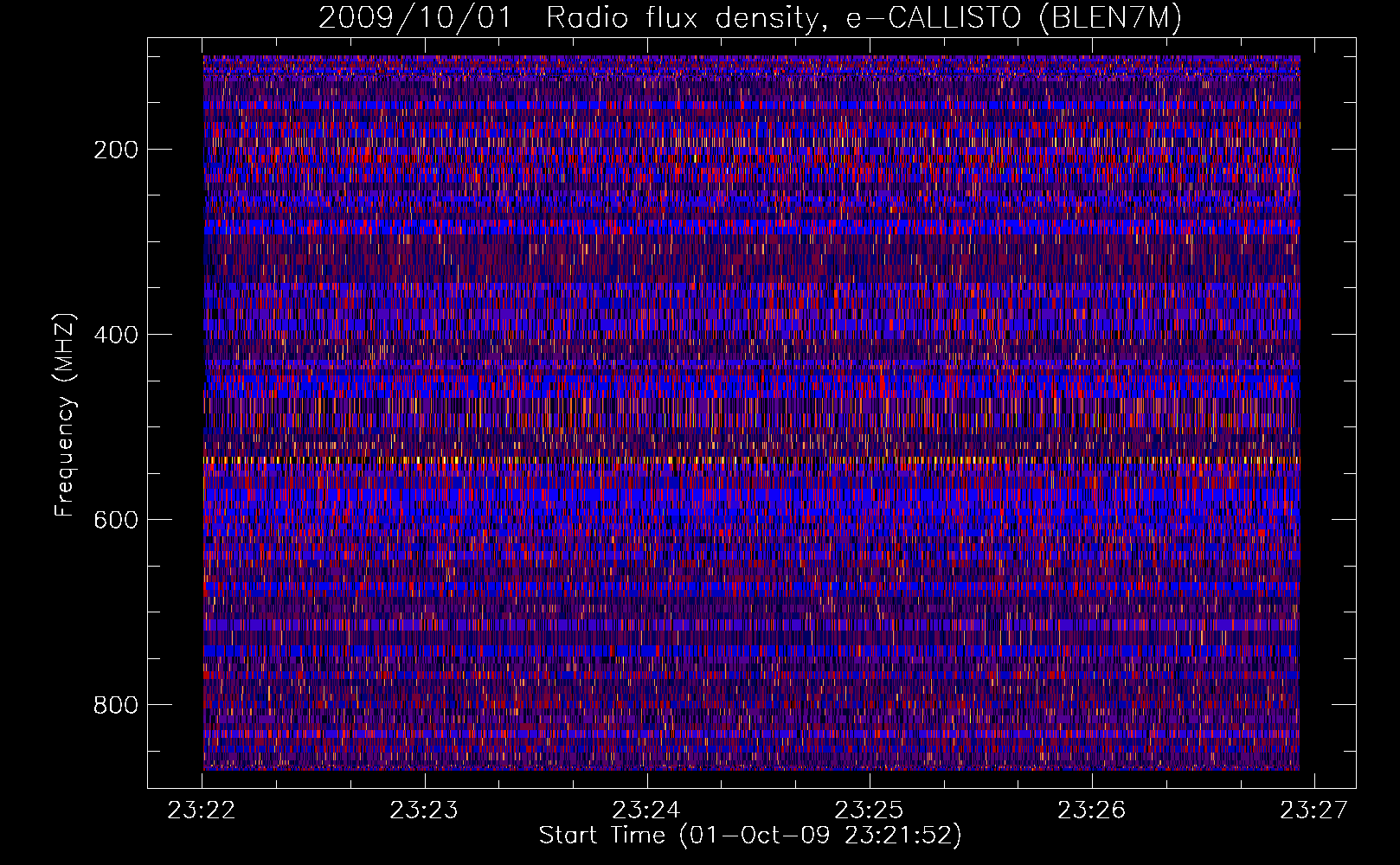Click the 600 frequency tick label
1400x865 pixels.
pyautogui.click(x=116, y=520)
